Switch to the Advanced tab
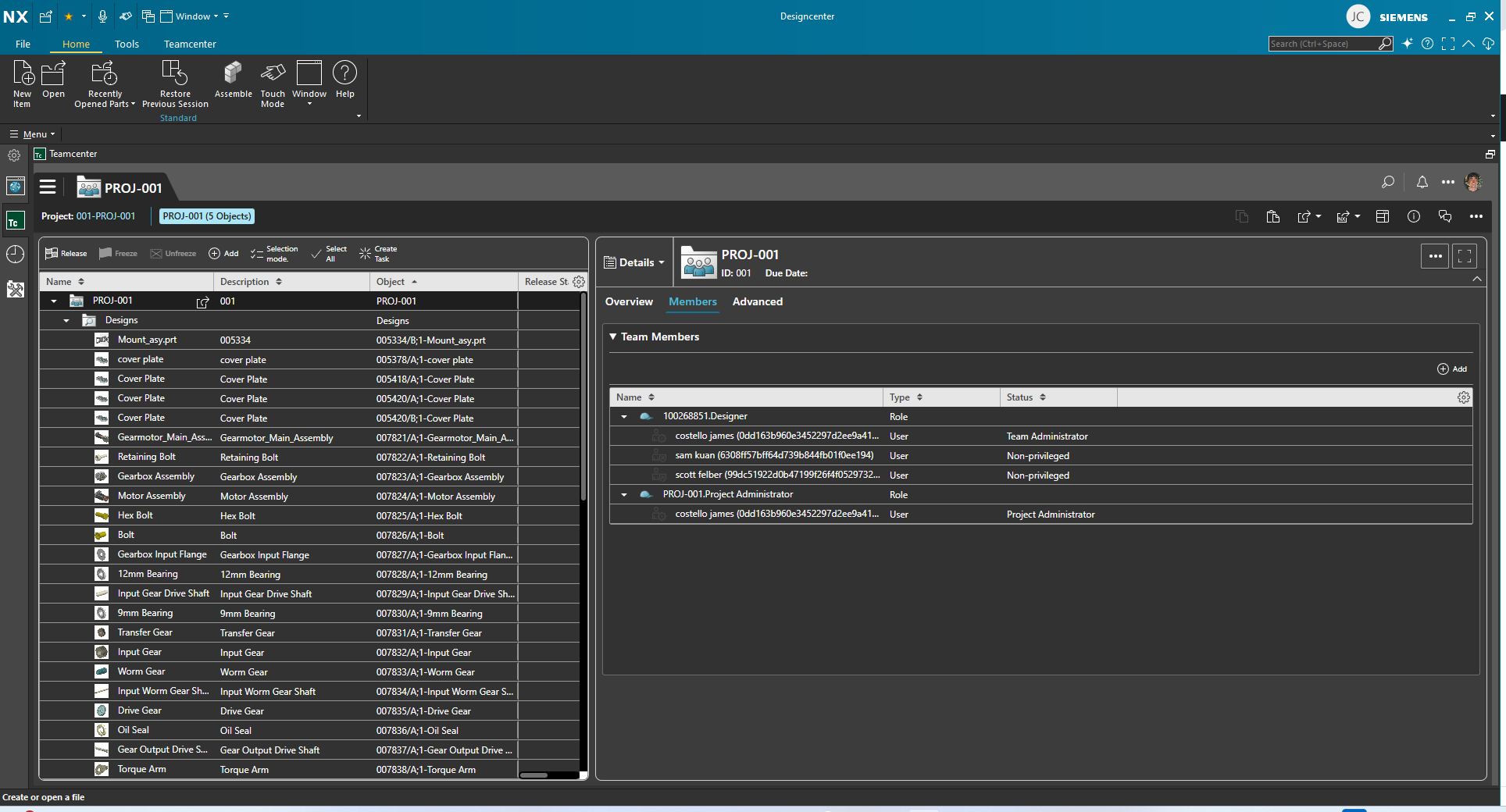Image resolution: width=1506 pixels, height=812 pixels. point(757,301)
